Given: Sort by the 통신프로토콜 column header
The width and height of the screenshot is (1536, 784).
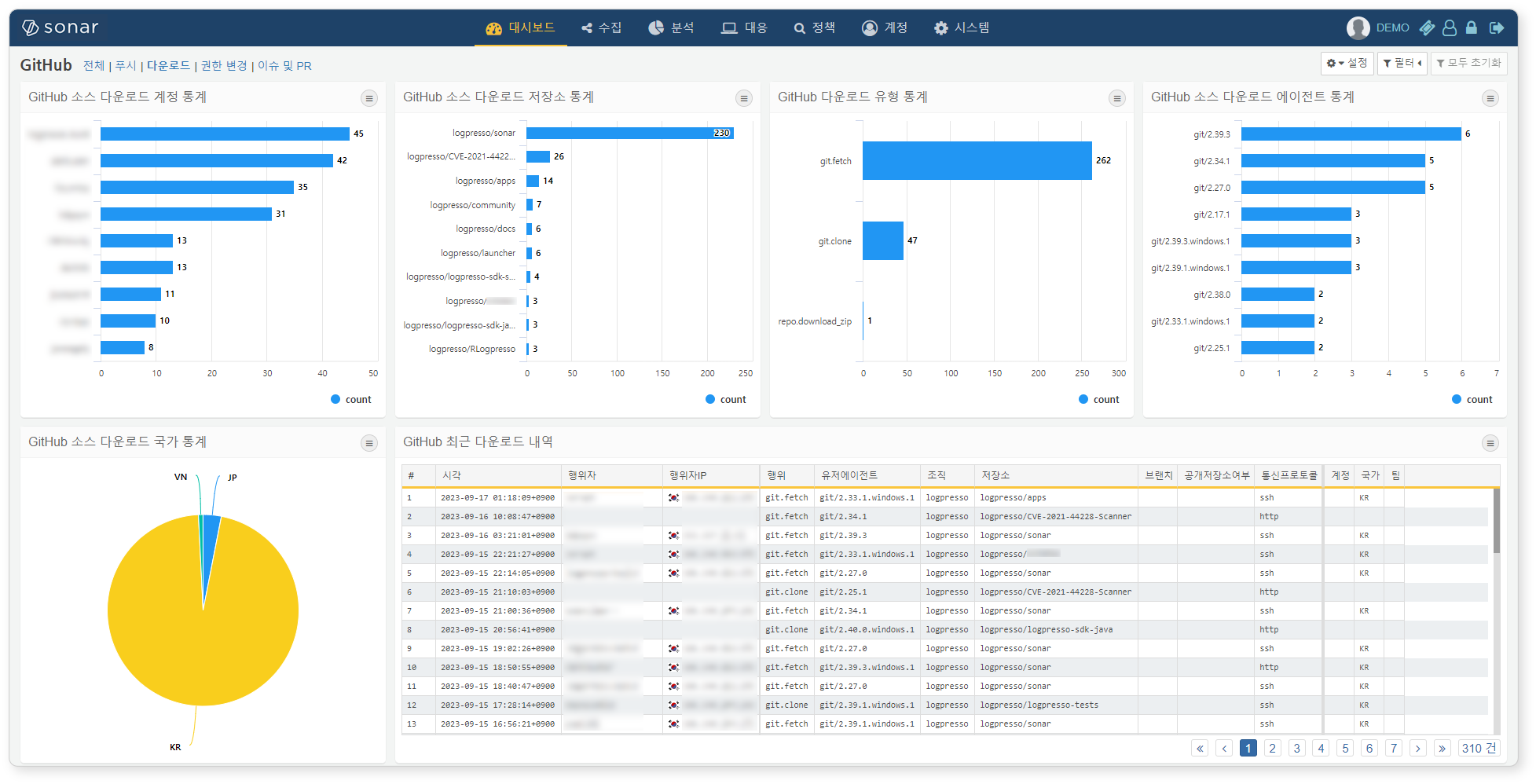Looking at the screenshot, I should 1289,475.
